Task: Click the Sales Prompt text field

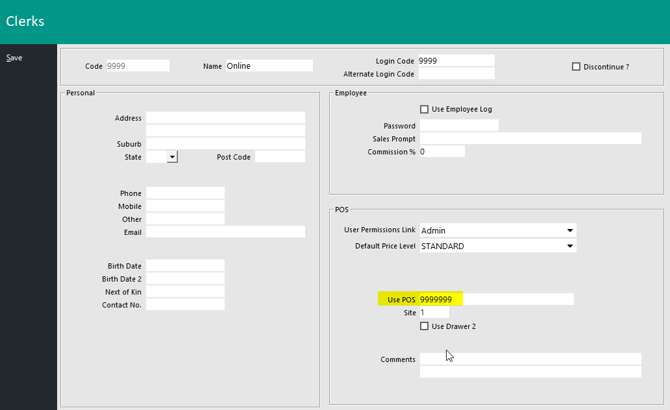Action: pyautogui.click(x=529, y=139)
